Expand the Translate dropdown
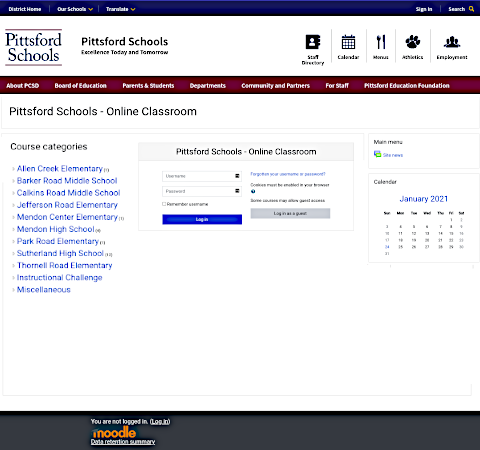Image resolution: width=480 pixels, height=450 pixels. tap(120, 9)
